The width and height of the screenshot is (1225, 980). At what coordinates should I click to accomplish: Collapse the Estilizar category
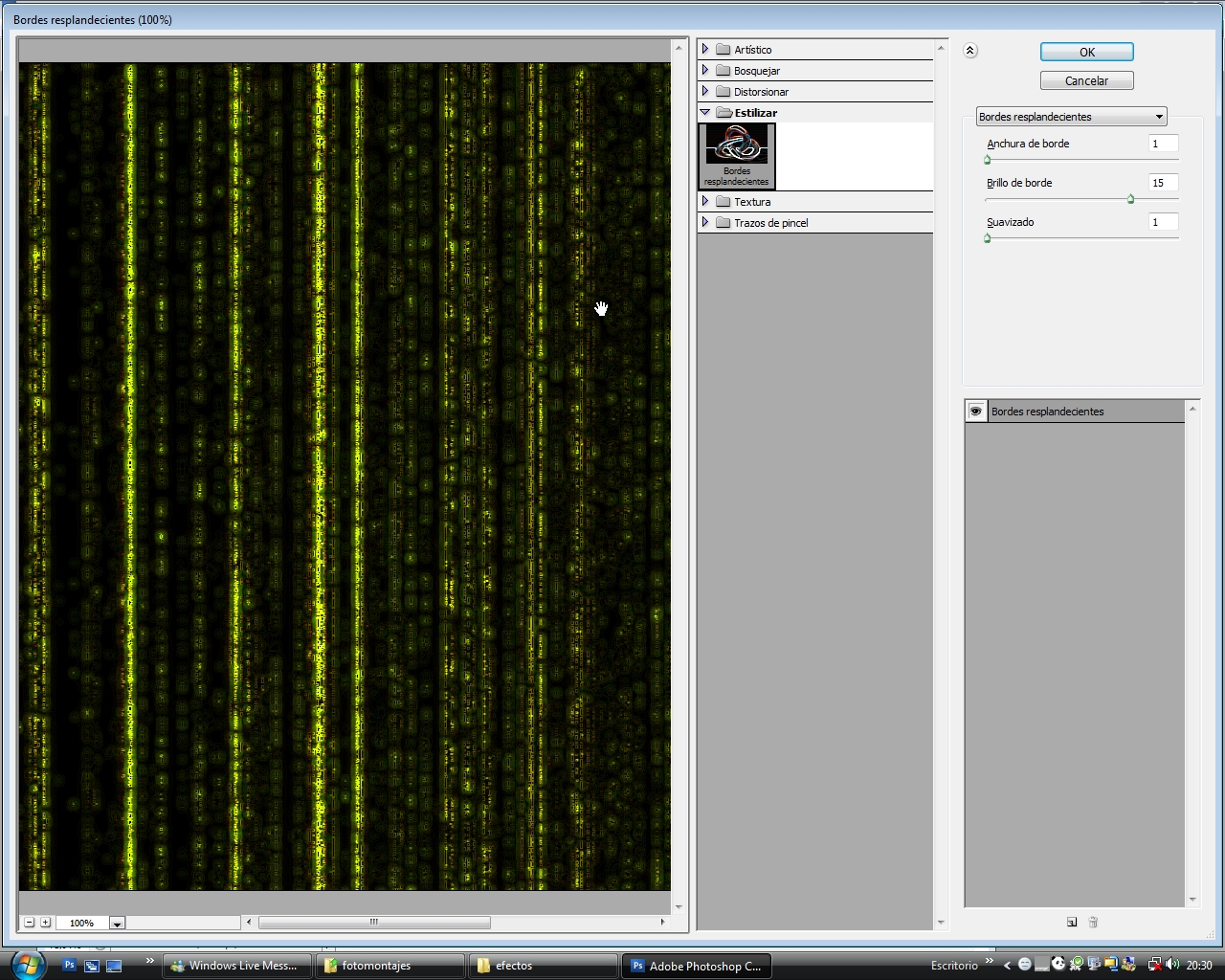point(705,112)
